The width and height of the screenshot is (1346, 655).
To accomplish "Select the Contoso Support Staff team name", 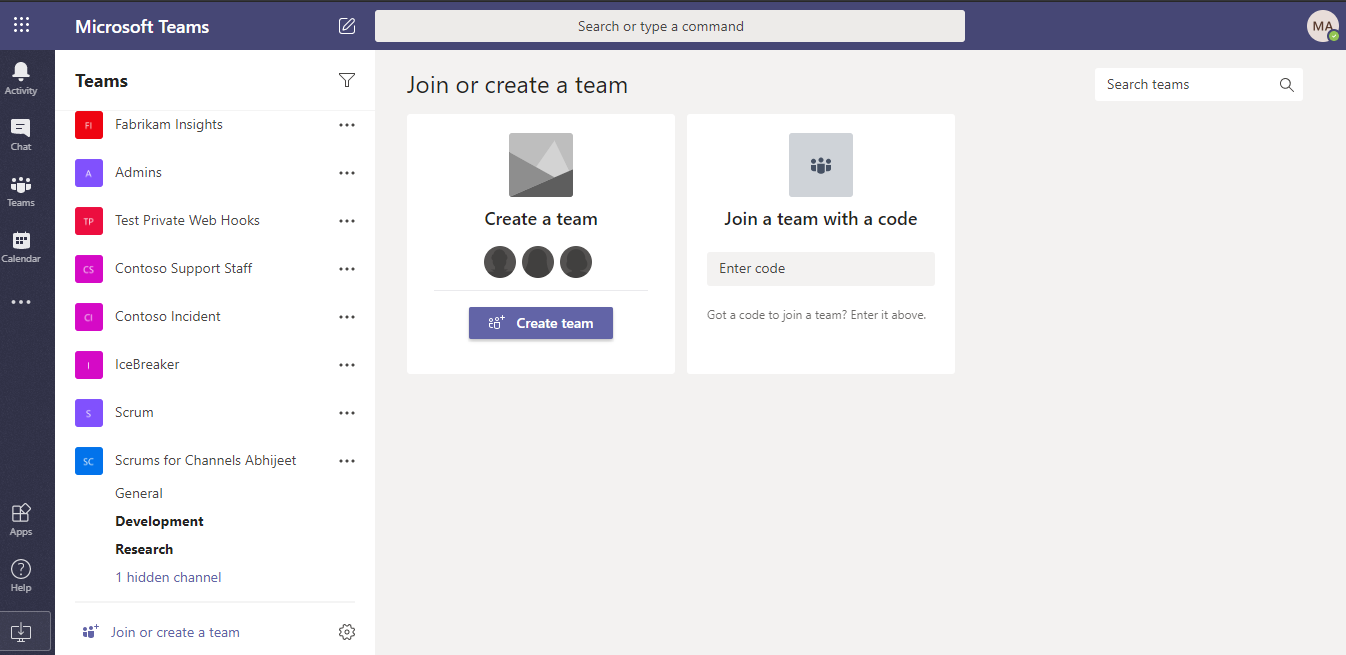I will (x=184, y=269).
